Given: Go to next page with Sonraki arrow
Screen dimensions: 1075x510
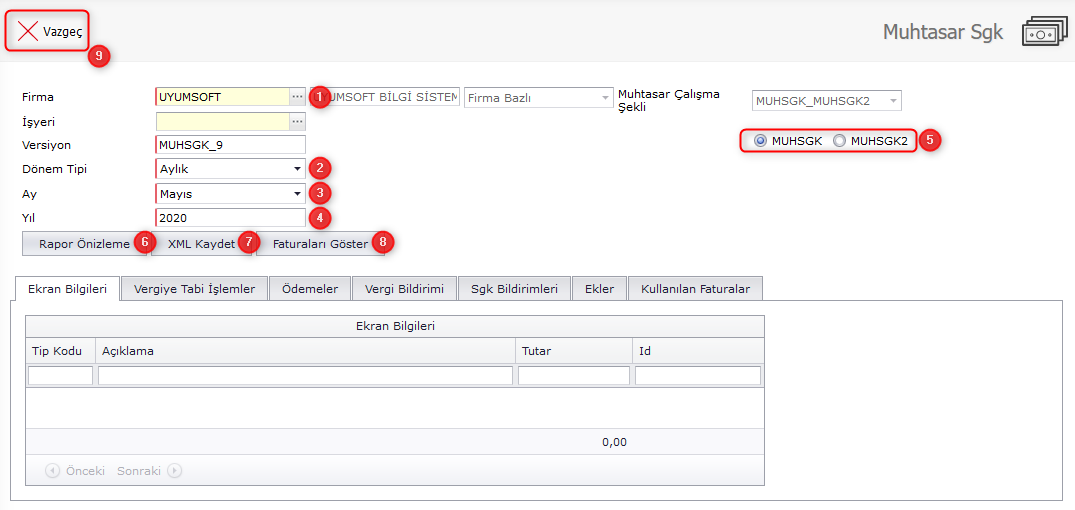Looking at the screenshot, I should [x=174, y=470].
